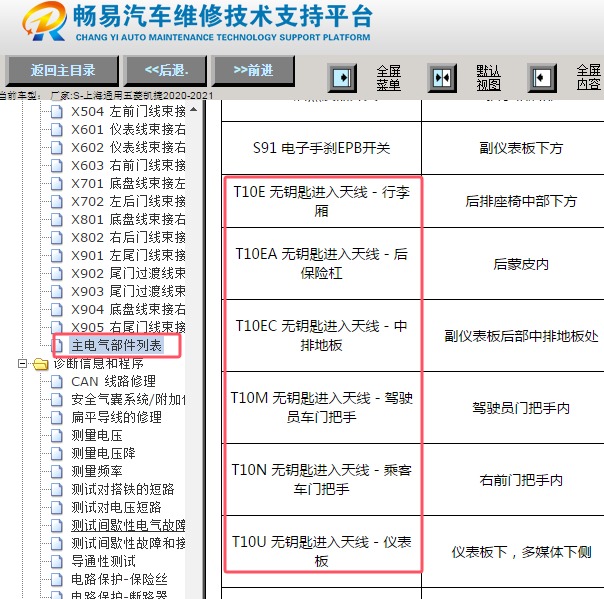604x599 pixels.
Task: Click the page icon beside CAN 线路修理
Action: [x=57, y=381]
